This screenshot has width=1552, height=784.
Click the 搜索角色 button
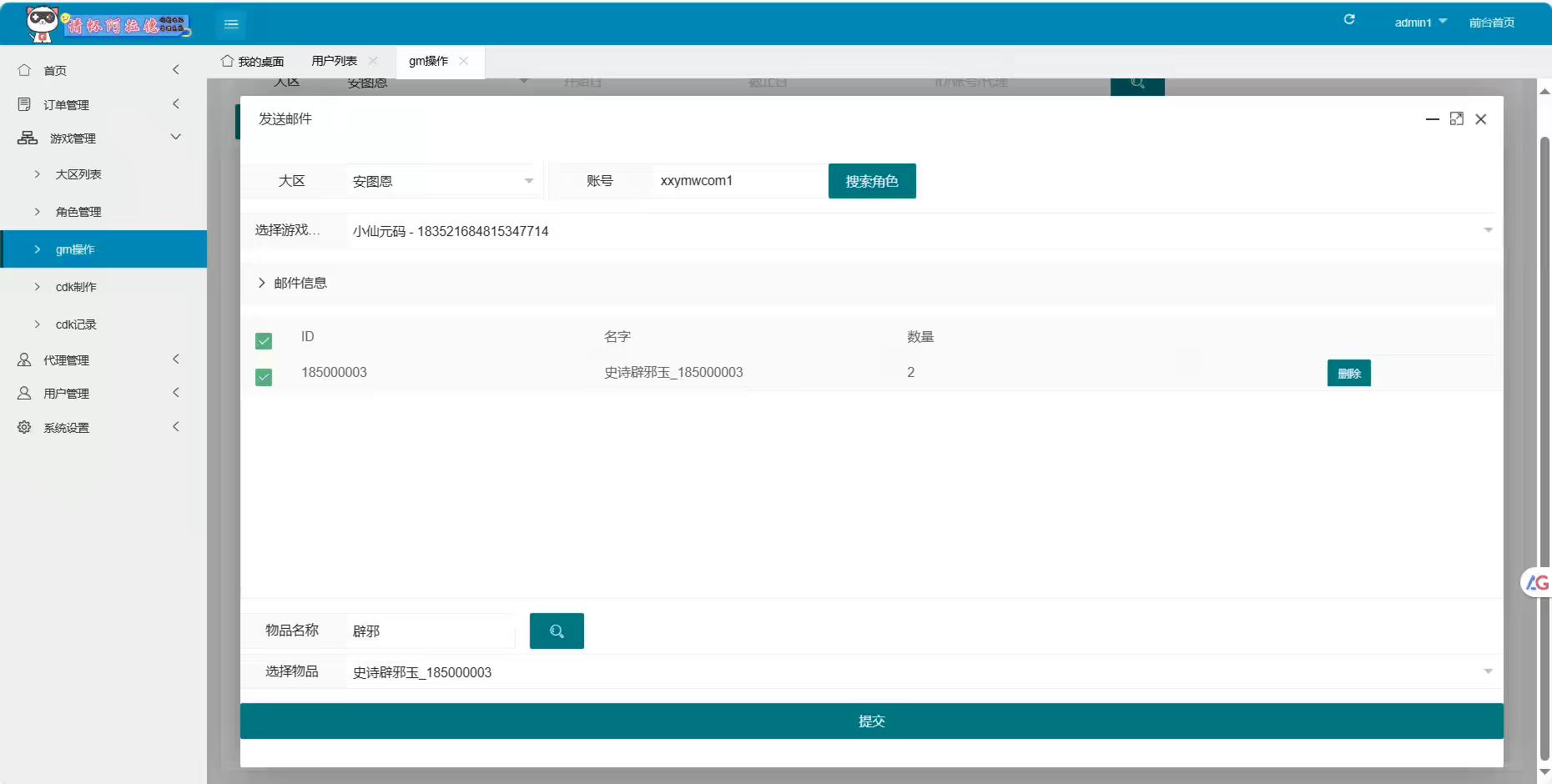click(x=871, y=181)
